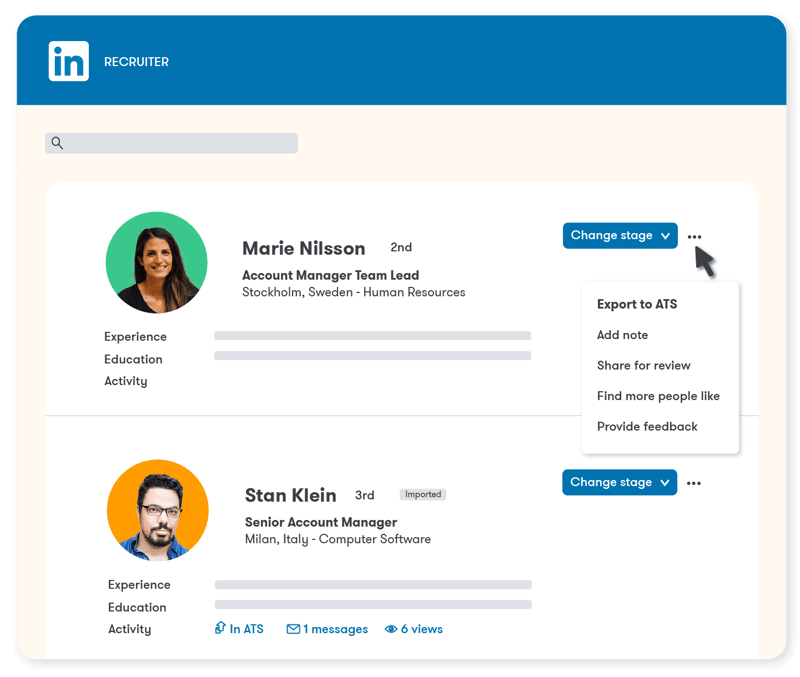Image resolution: width=800 pixels, height=677 pixels.
Task: Toggle the Imported badge on Stan Klein
Action: [x=422, y=494]
